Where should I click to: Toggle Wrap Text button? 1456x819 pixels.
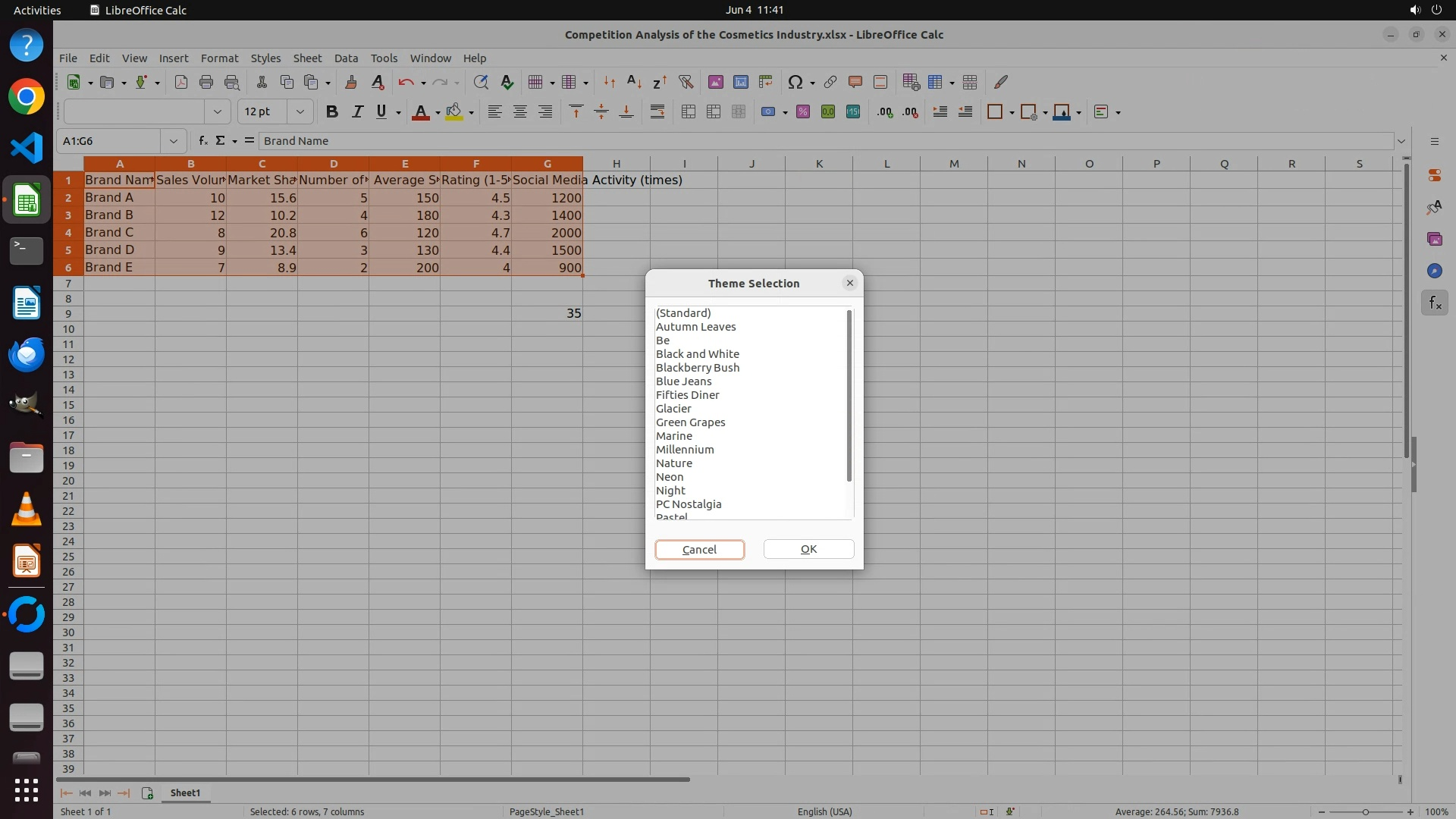click(x=657, y=112)
